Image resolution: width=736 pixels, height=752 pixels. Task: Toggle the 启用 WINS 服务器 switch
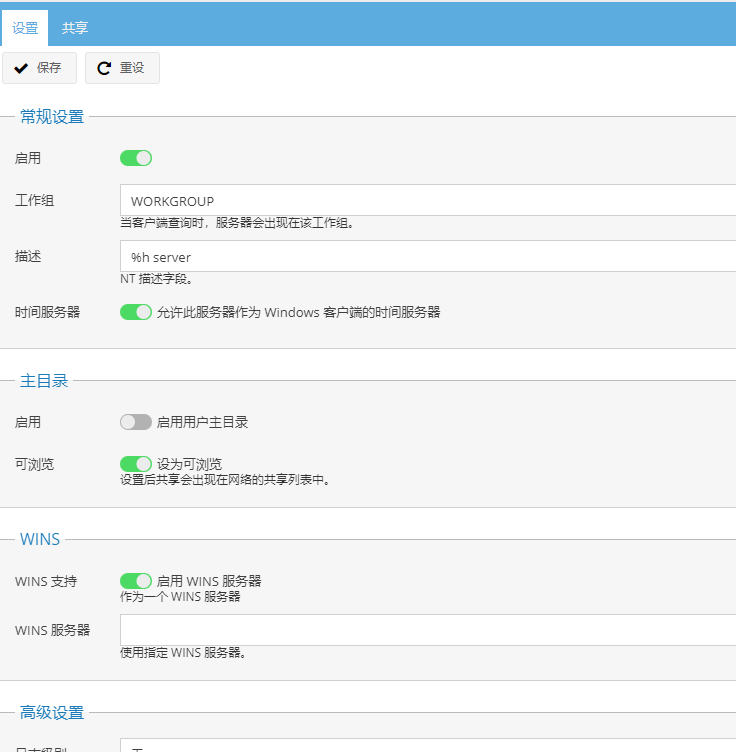(x=136, y=581)
